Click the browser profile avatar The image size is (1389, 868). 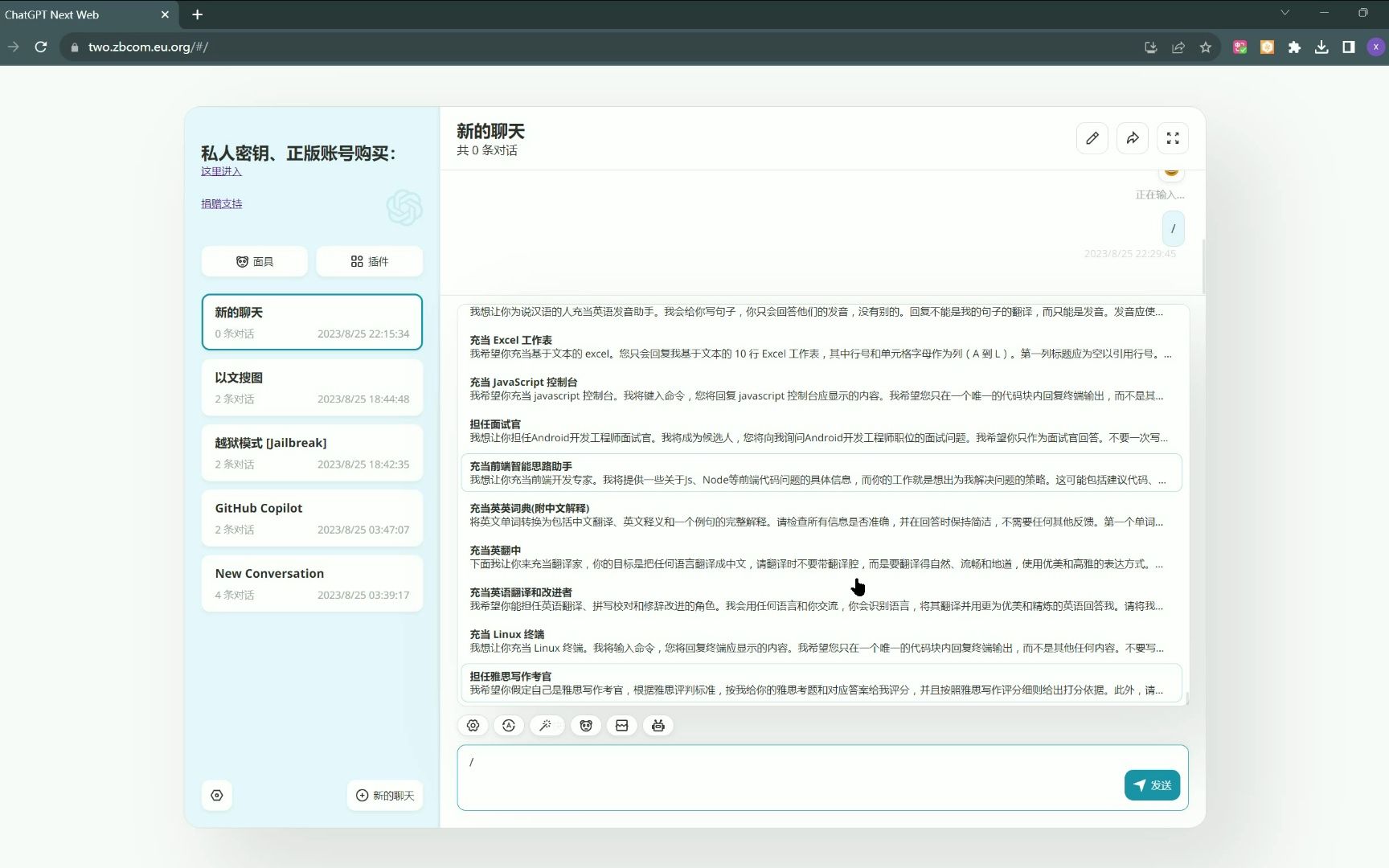point(1376,47)
